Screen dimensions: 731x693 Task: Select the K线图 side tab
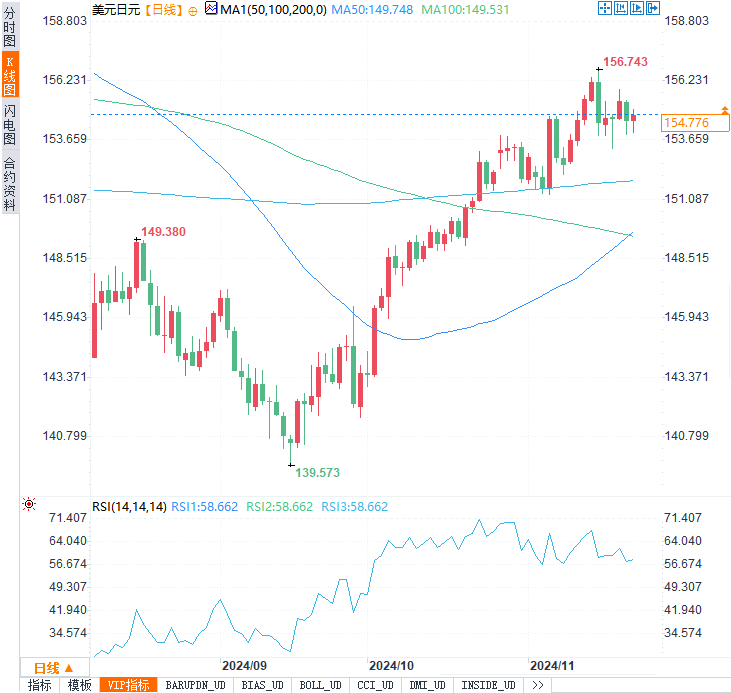tap(10, 76)
